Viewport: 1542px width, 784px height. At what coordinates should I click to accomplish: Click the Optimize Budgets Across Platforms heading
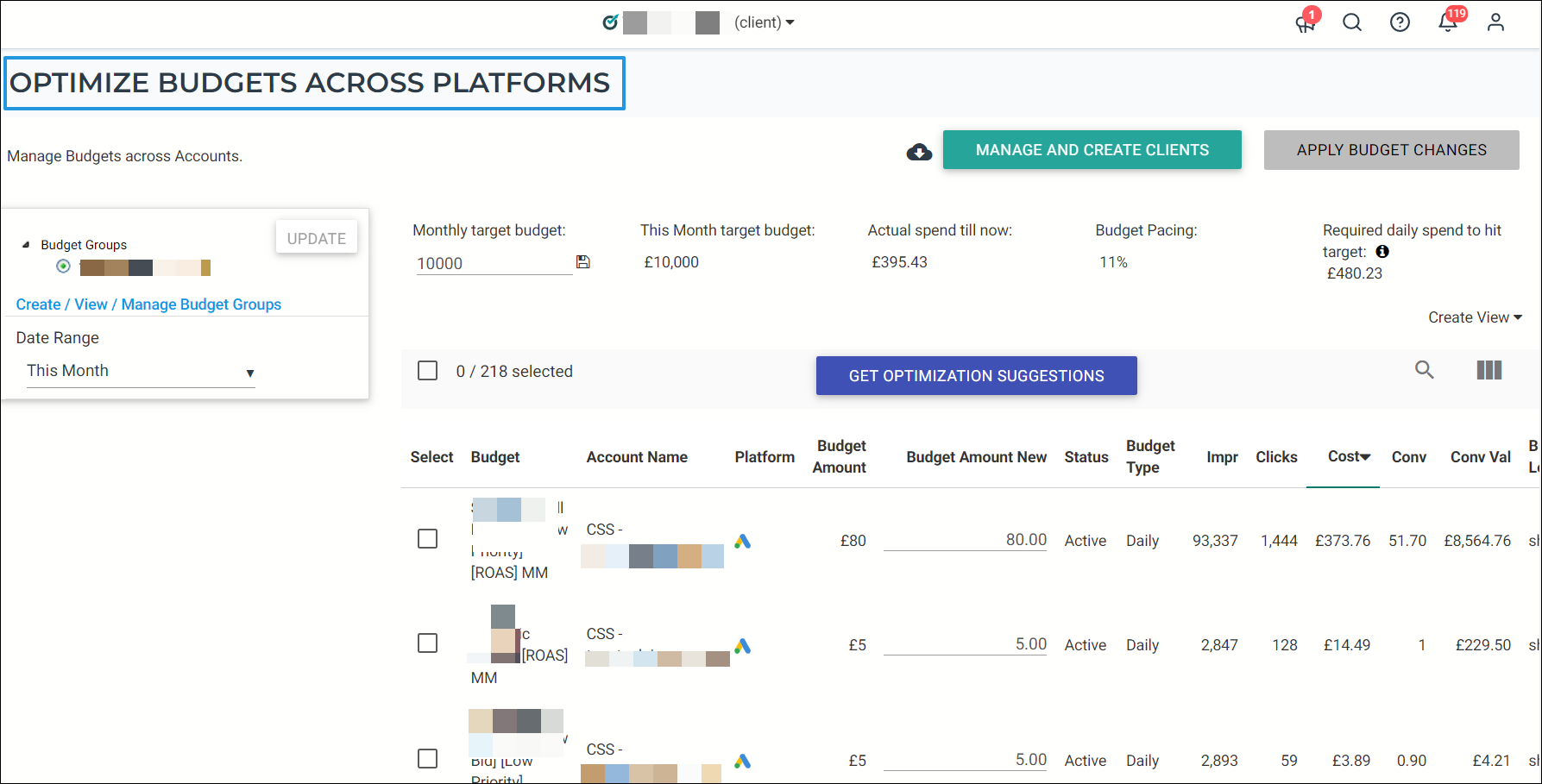pyautogui.click(x=310, y=83)
